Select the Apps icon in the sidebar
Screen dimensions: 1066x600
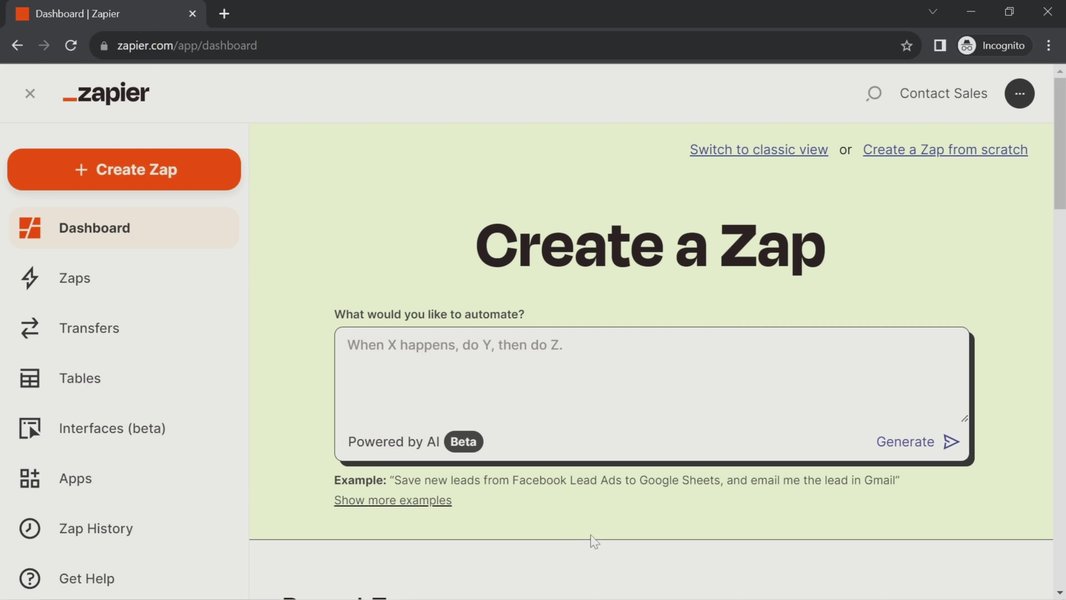[30, 478]
